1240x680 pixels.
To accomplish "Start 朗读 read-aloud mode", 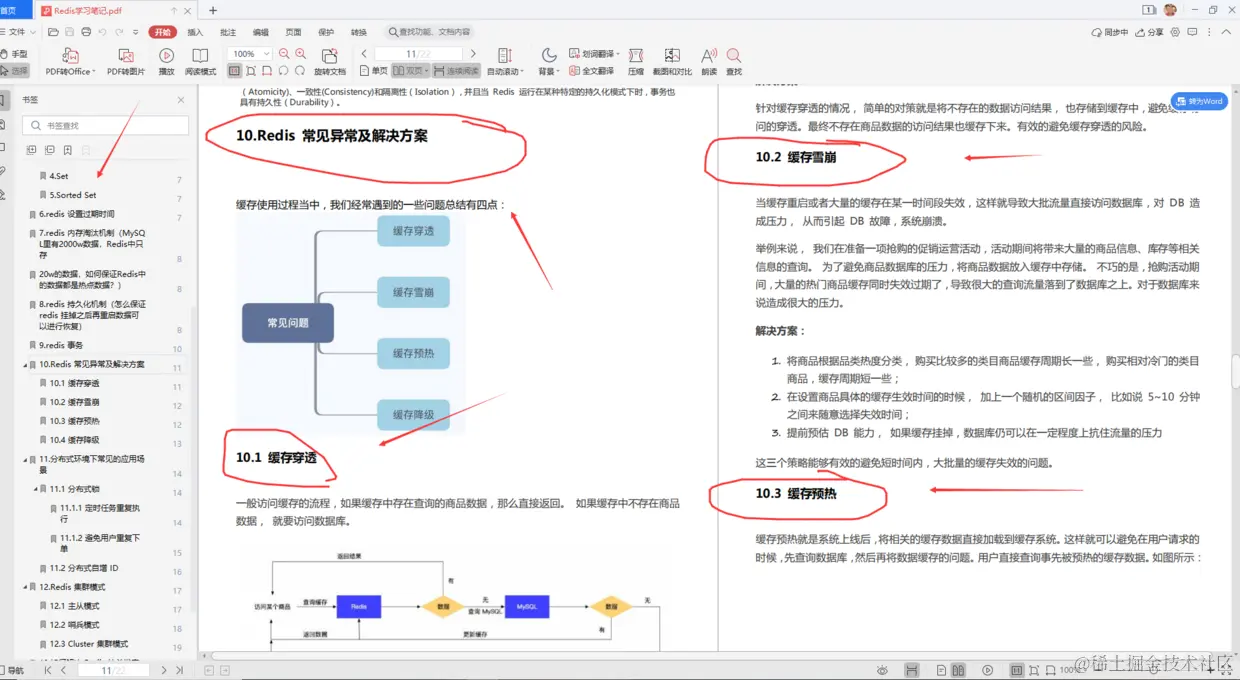I will [709, 62].
